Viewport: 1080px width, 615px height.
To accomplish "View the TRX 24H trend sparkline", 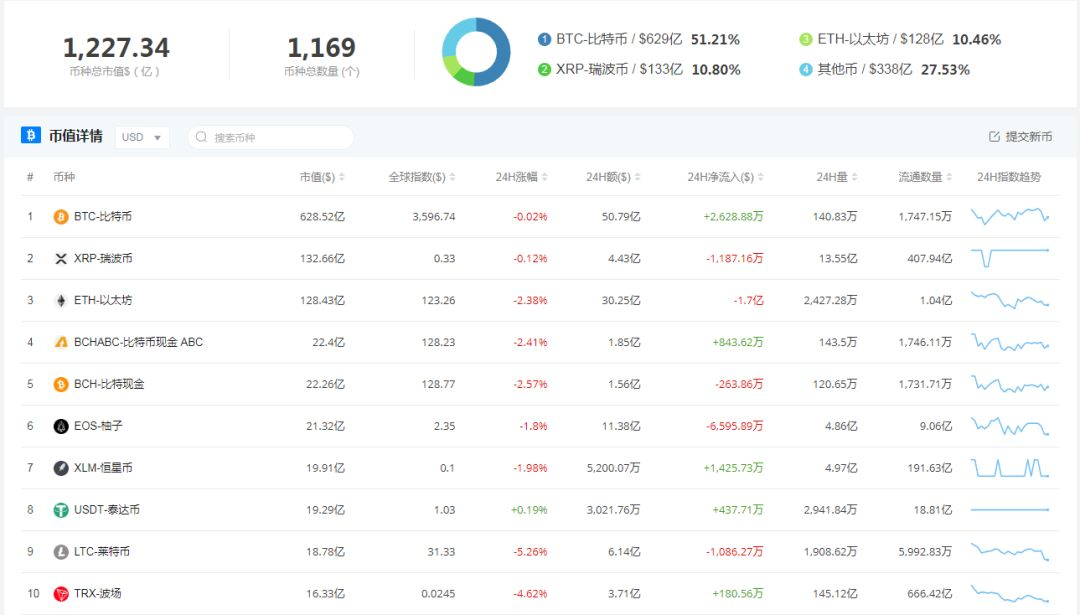I will 1010,594.
